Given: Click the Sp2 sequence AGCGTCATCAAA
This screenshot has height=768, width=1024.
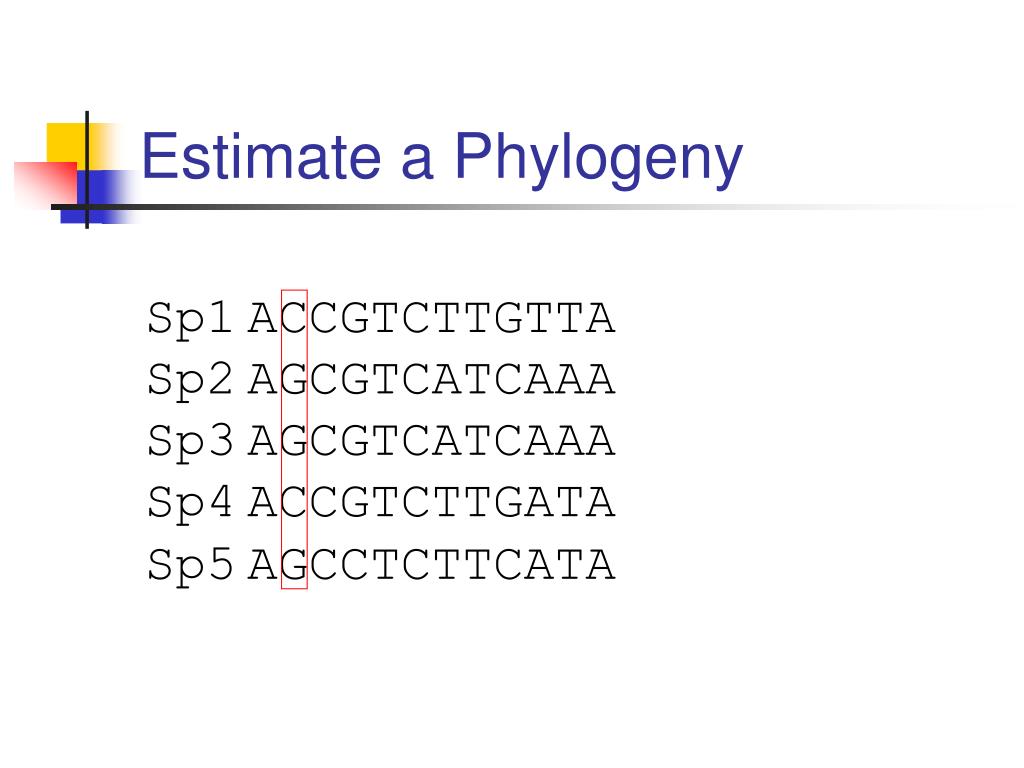Looking at the screenshot, I should pos(432,380).
